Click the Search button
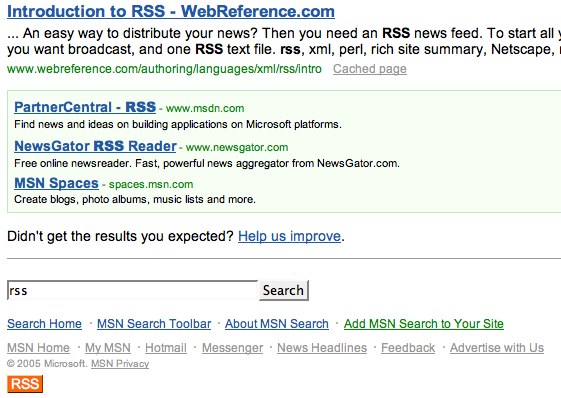Image resolution: width=561 pixels, height=398 pixels. tap(283, 290)
